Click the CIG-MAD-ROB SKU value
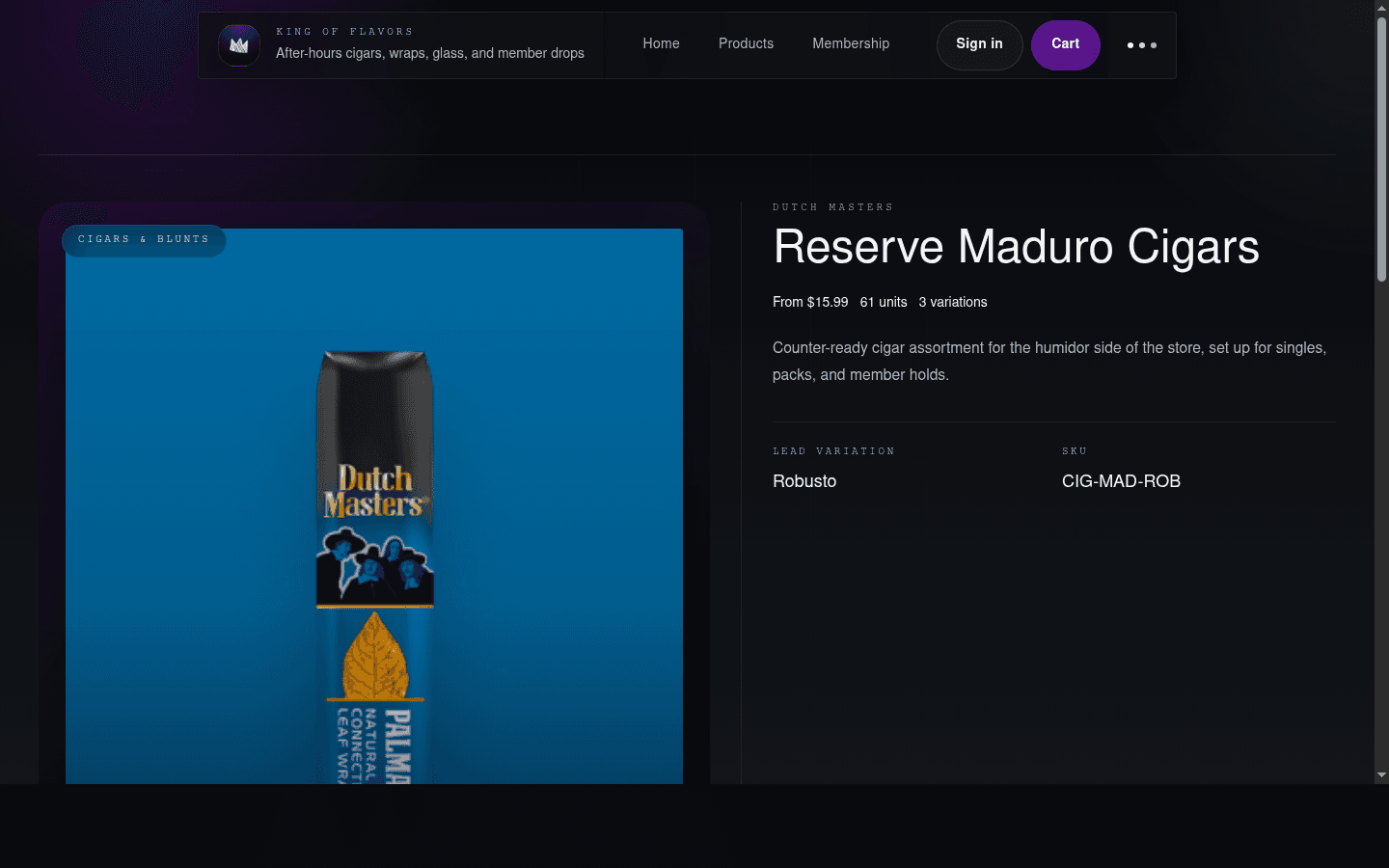The height and width of the screenshot is (868, 1389). coord(1121,481)
